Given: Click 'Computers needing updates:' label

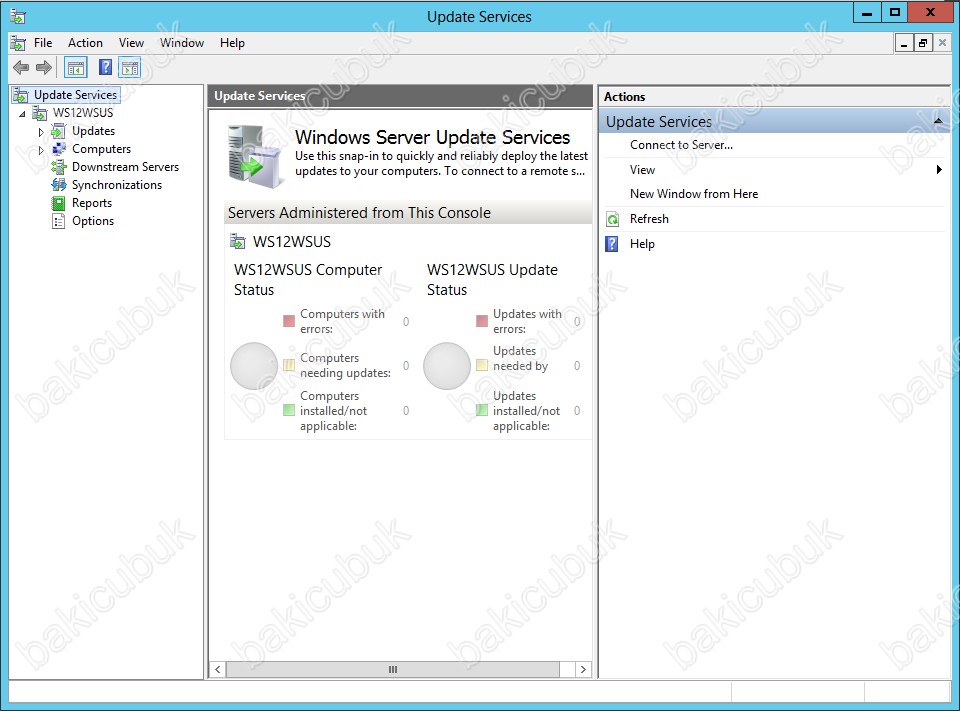Looking at the screenshot, I should tap(345, 365).
